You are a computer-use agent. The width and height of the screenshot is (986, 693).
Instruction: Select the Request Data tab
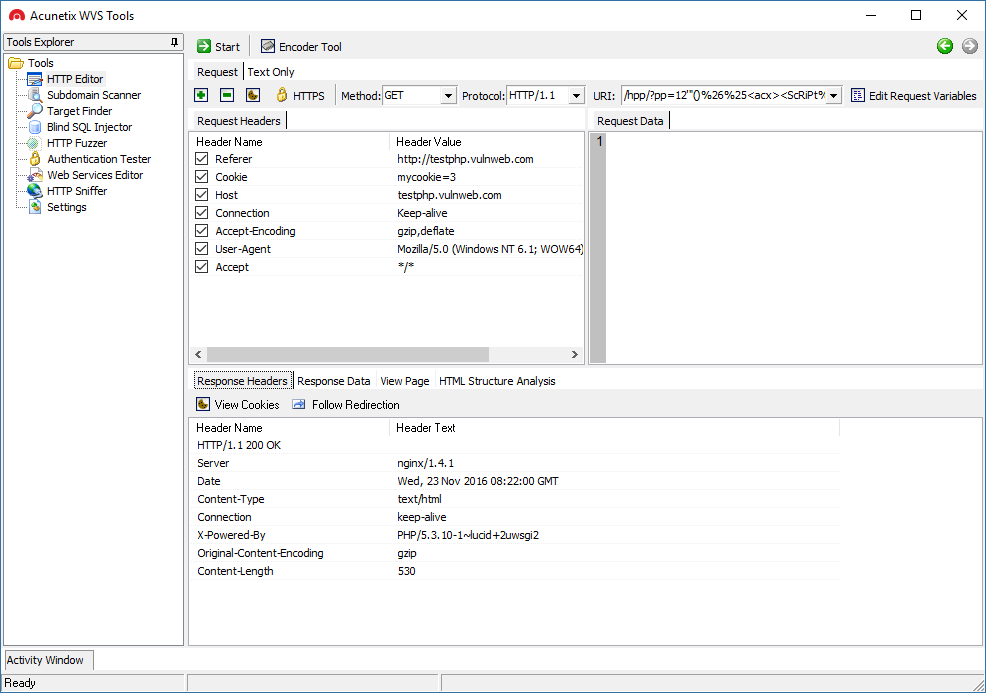coord(629,121)
